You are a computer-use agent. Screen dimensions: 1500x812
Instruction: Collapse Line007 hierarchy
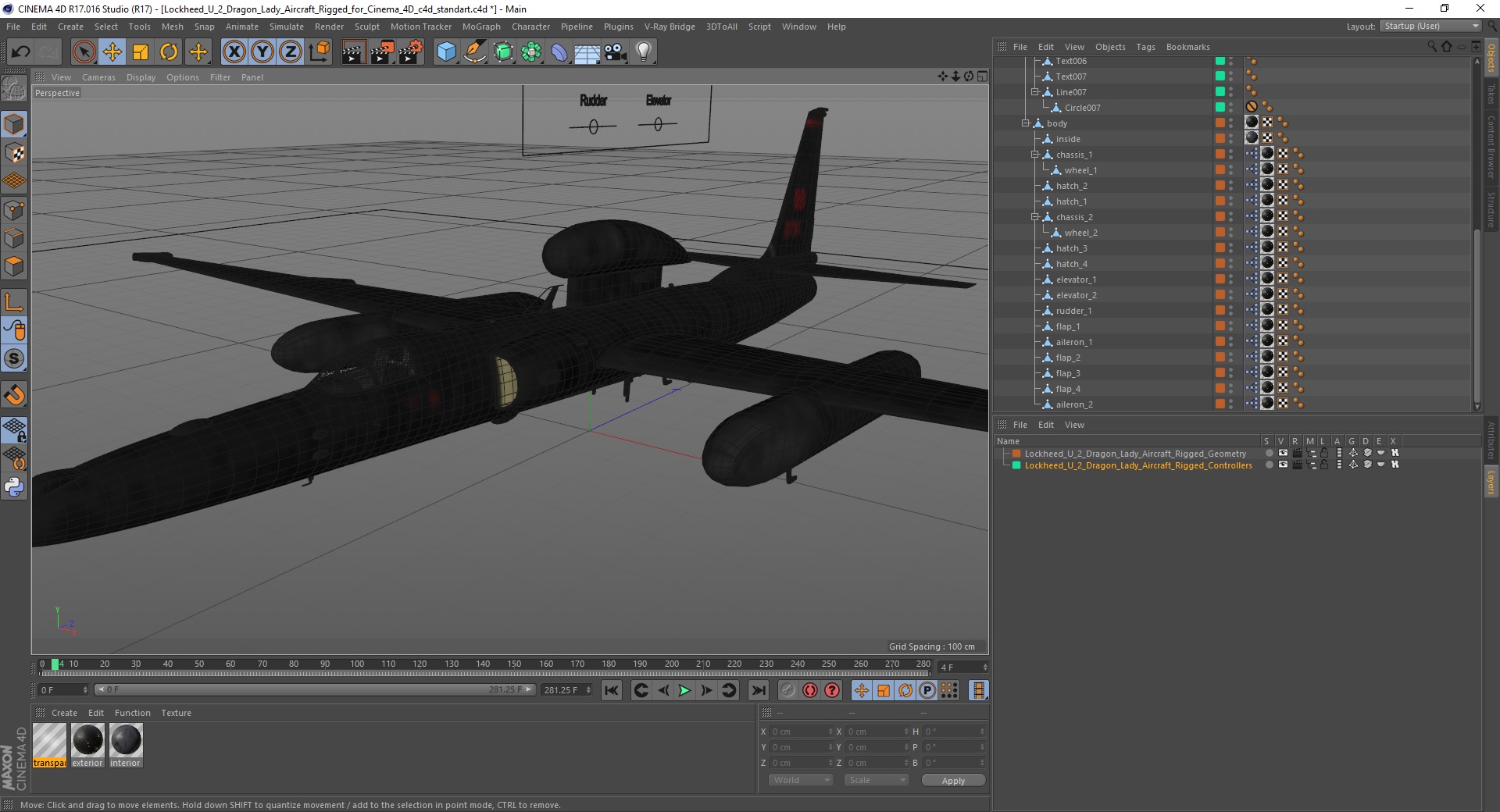1034,92
